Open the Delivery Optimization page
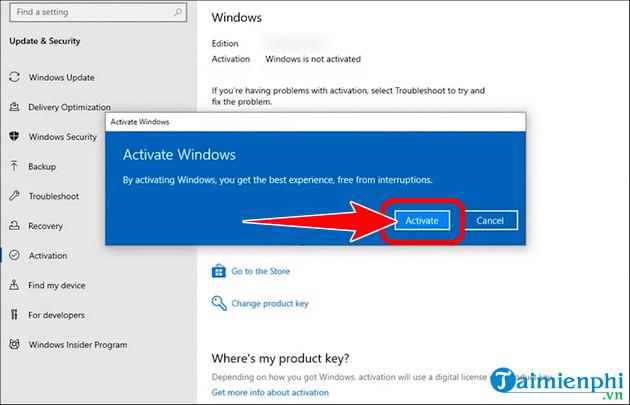Screen dimensions: 630x405 pyautogui.click(x=69, y=107)
